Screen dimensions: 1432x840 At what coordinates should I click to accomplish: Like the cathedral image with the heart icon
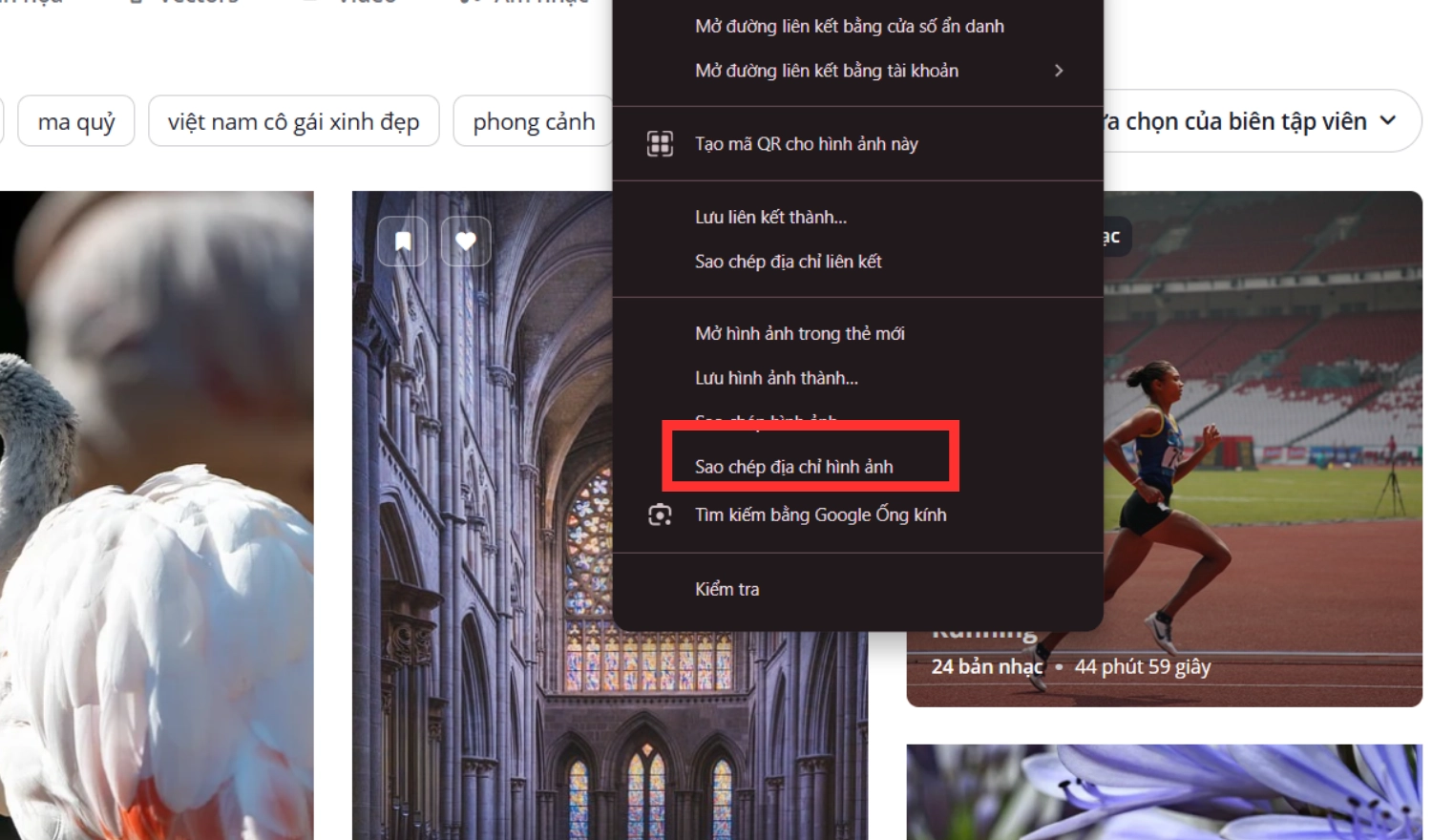[466, 241]
